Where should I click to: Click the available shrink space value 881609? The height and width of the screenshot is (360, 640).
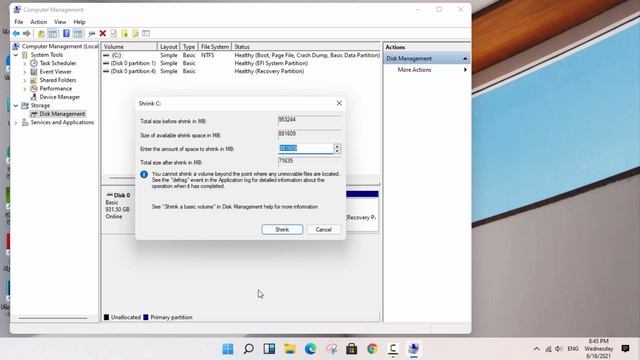coord(309,134)
